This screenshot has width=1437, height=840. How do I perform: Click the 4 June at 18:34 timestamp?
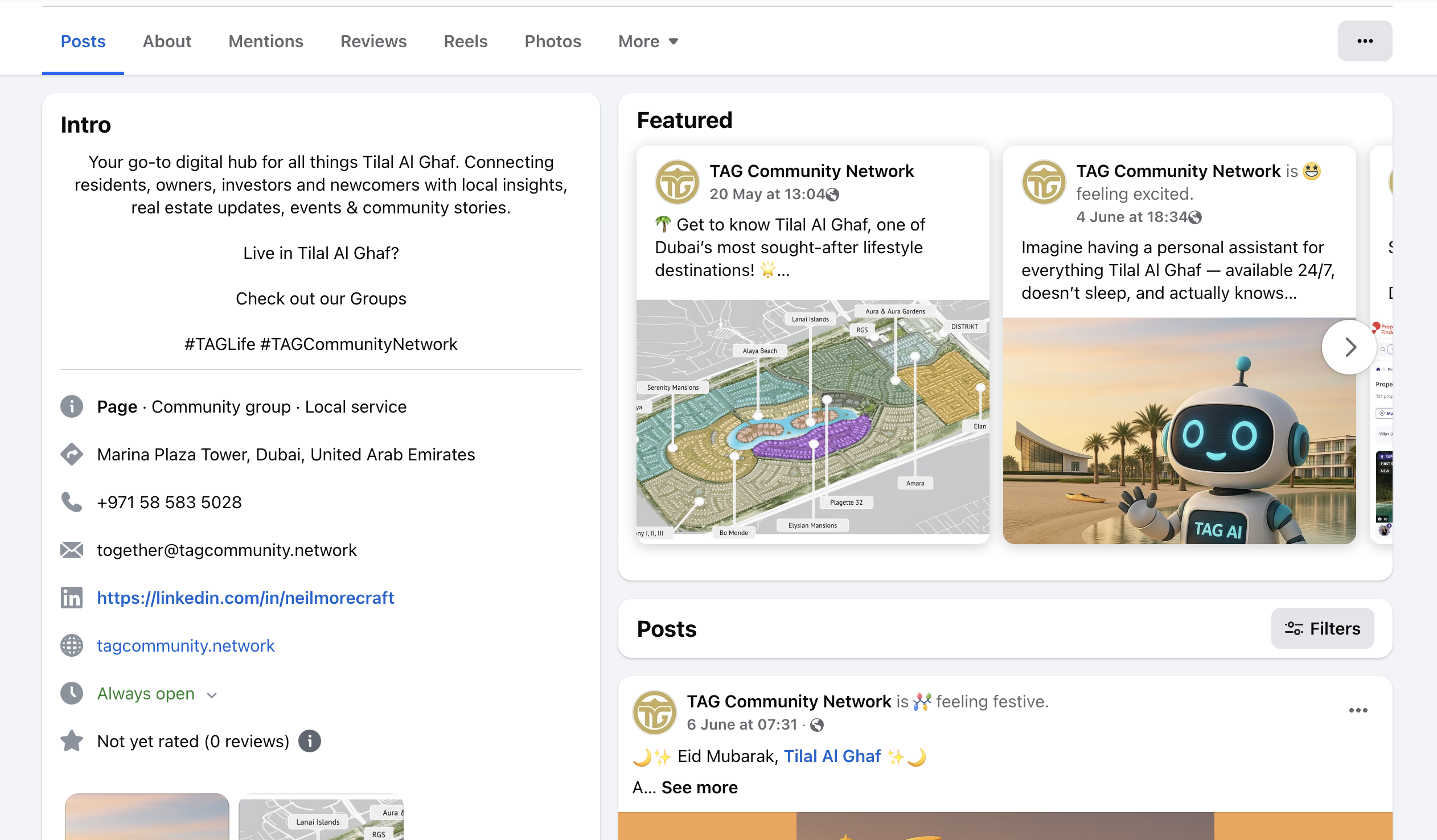pos(1132,217)
